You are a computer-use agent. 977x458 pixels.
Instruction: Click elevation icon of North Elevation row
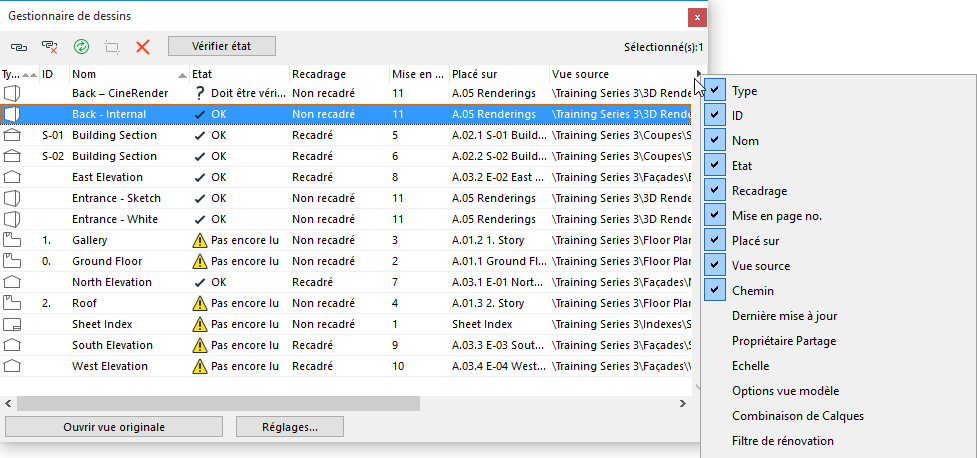tap(12, 282)
